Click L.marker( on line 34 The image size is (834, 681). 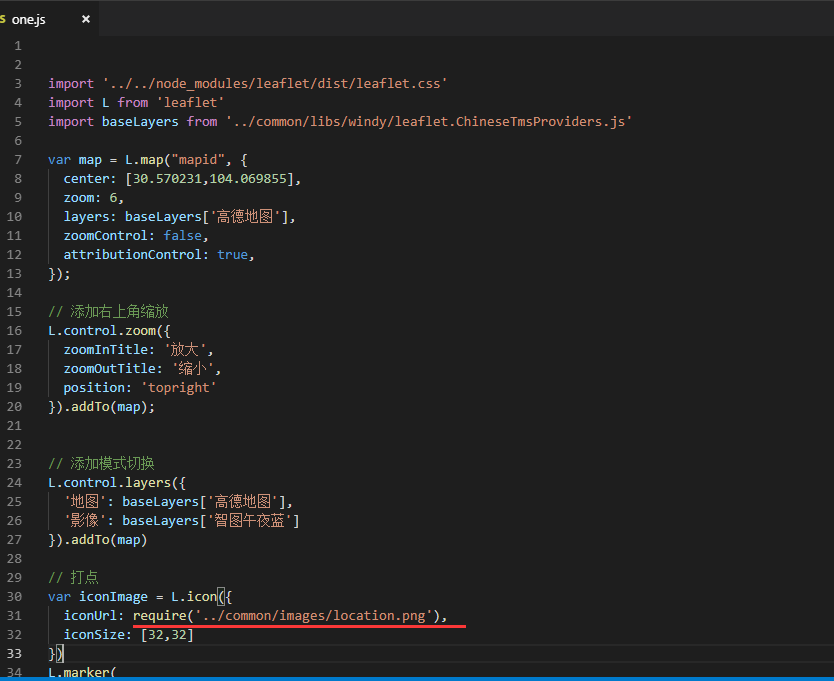click(x=82, y=672)
